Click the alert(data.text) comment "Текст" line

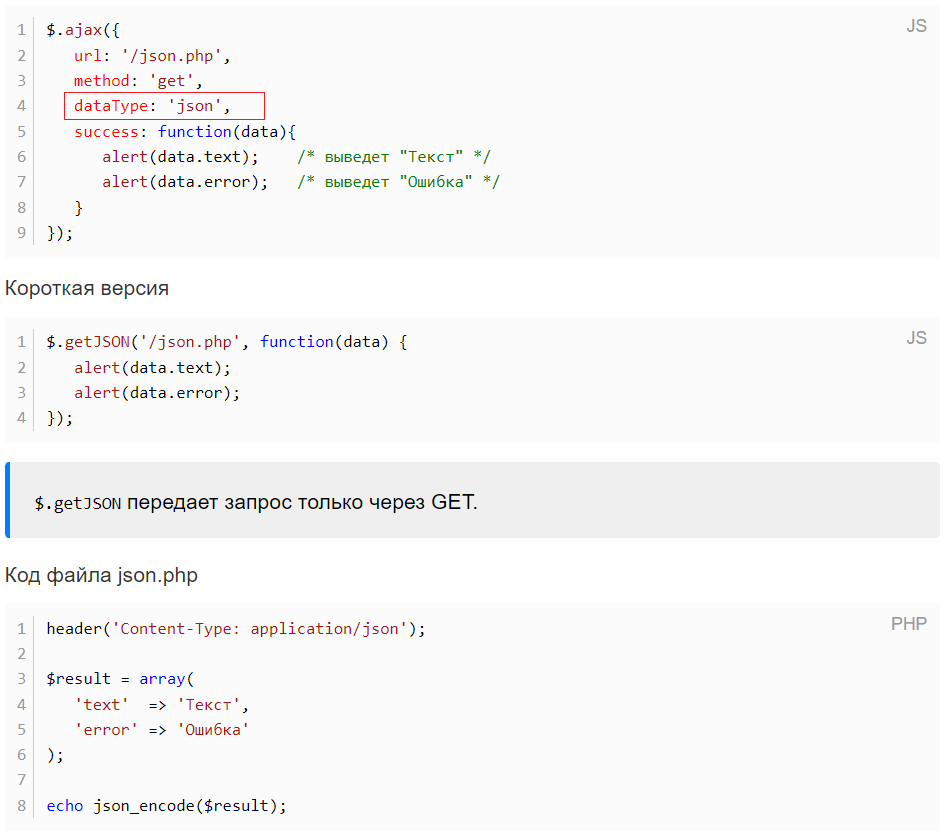296,157
